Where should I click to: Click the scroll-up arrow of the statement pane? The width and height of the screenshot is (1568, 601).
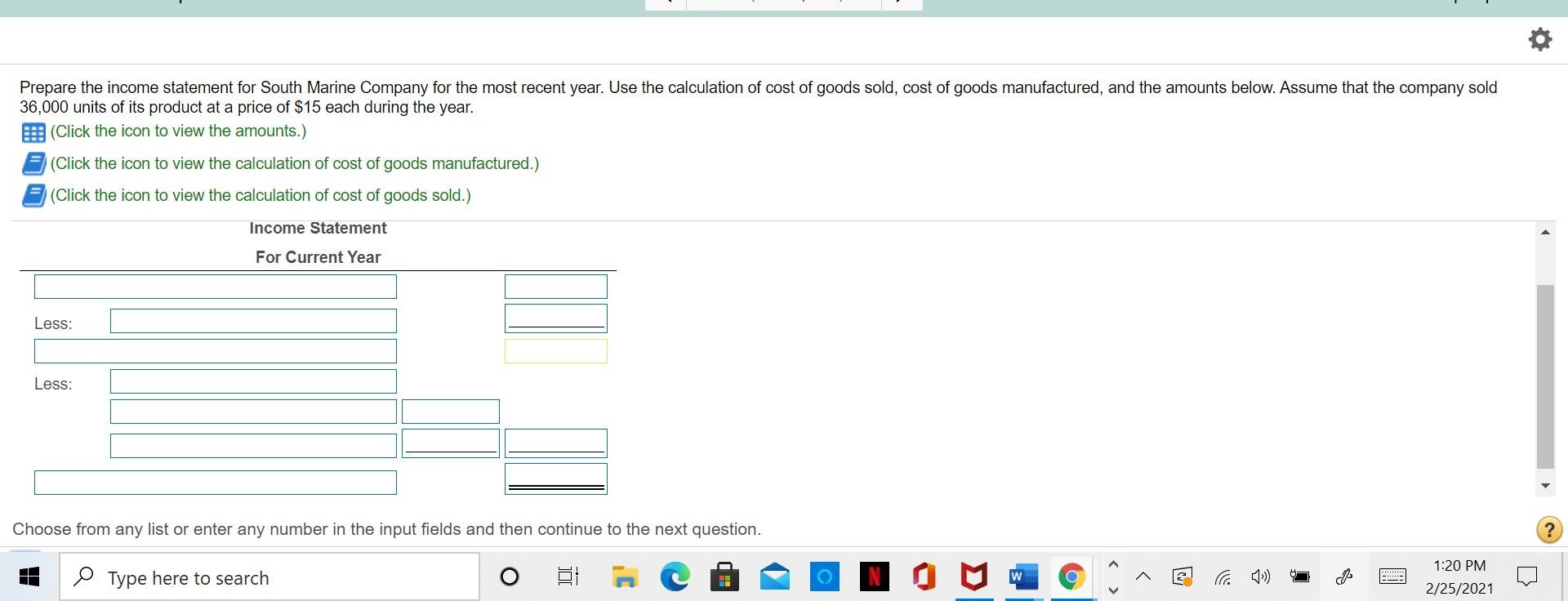click(x=1545, y=233)
